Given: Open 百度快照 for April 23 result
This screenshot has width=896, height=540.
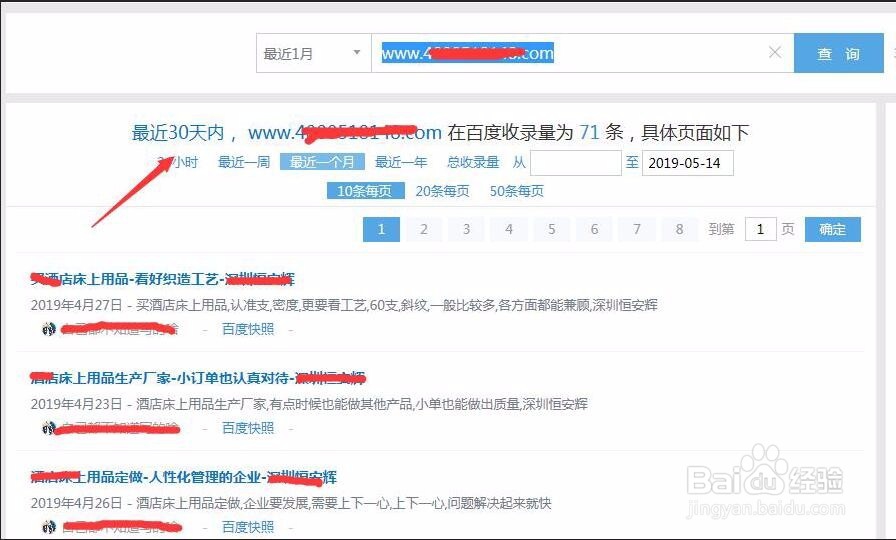Looking at the screenshot, I should [248, 428].
